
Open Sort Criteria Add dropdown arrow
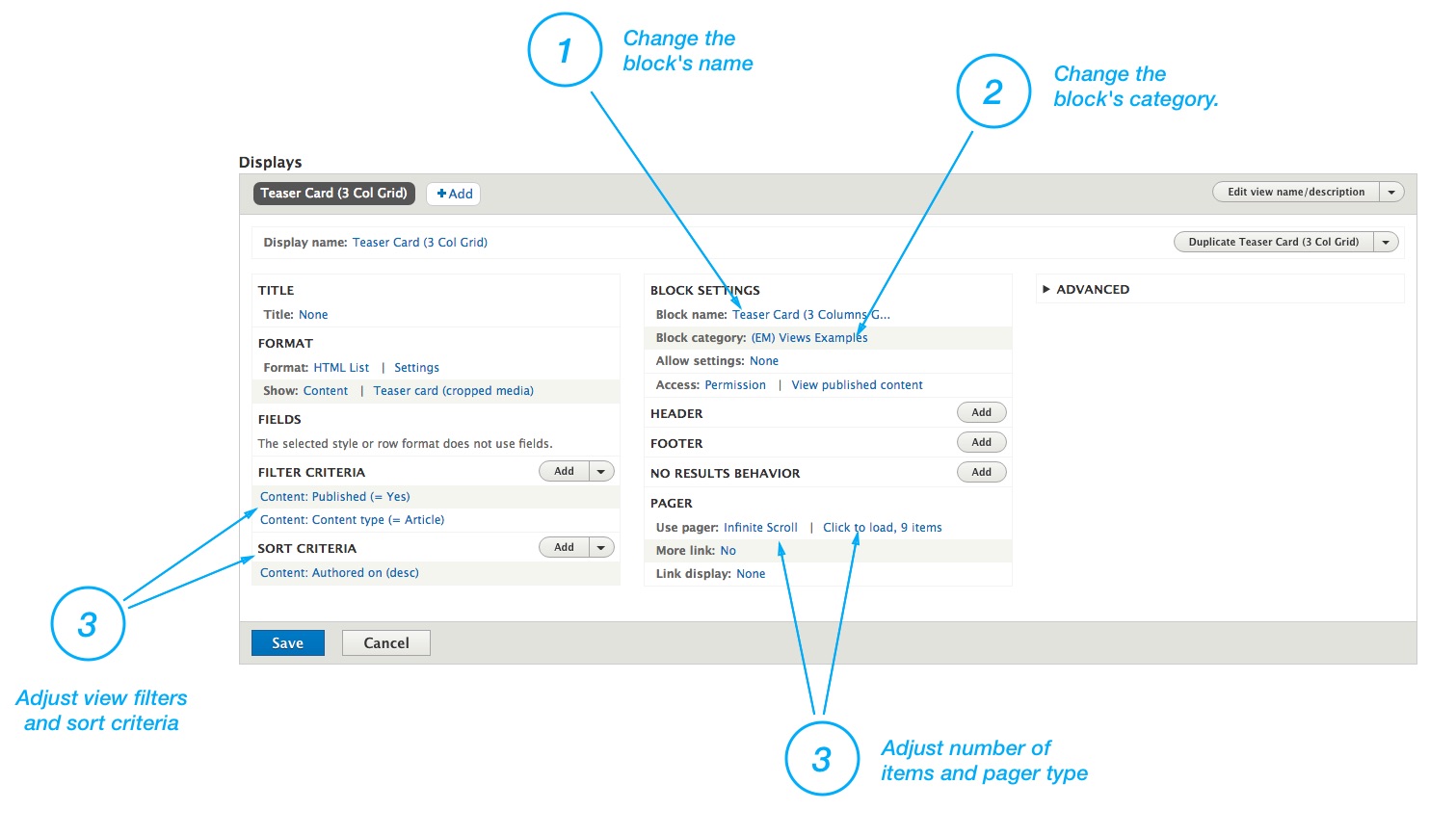tap(601, 547)
